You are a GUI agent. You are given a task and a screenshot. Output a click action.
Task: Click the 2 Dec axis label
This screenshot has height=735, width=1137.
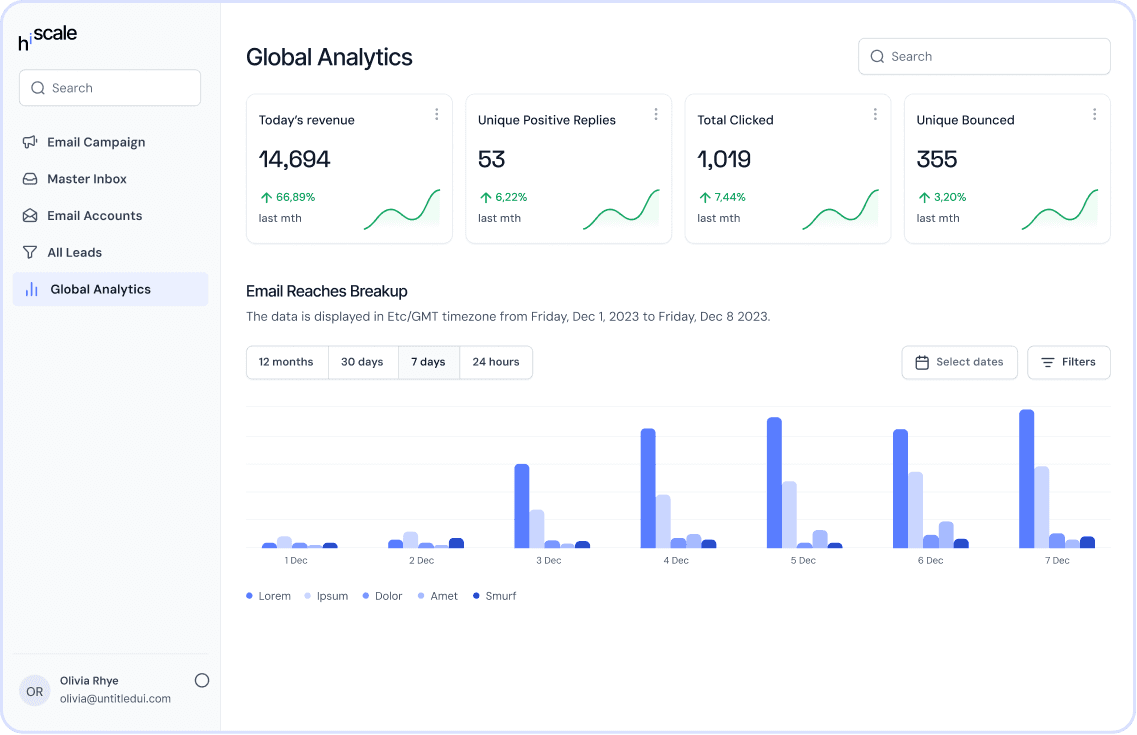(421, 560)
